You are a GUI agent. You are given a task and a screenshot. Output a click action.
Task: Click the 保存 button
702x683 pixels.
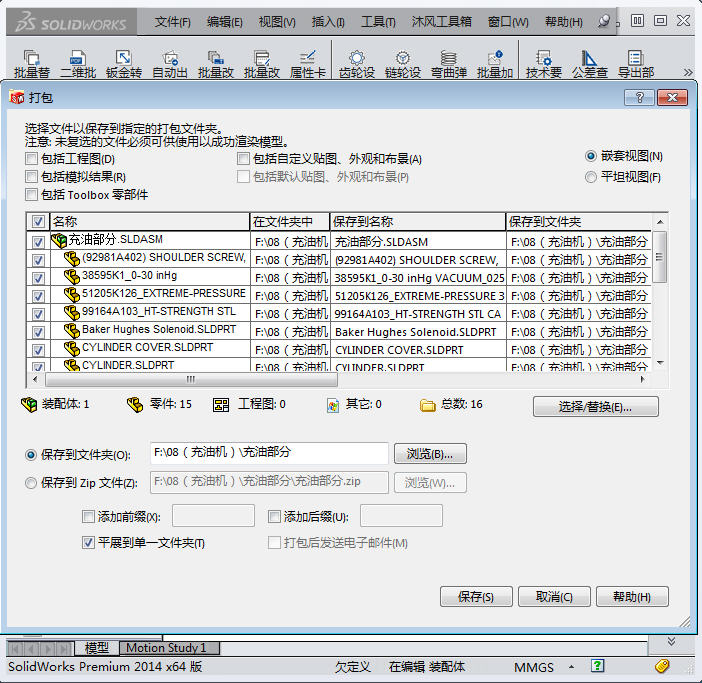coord(476,597)
